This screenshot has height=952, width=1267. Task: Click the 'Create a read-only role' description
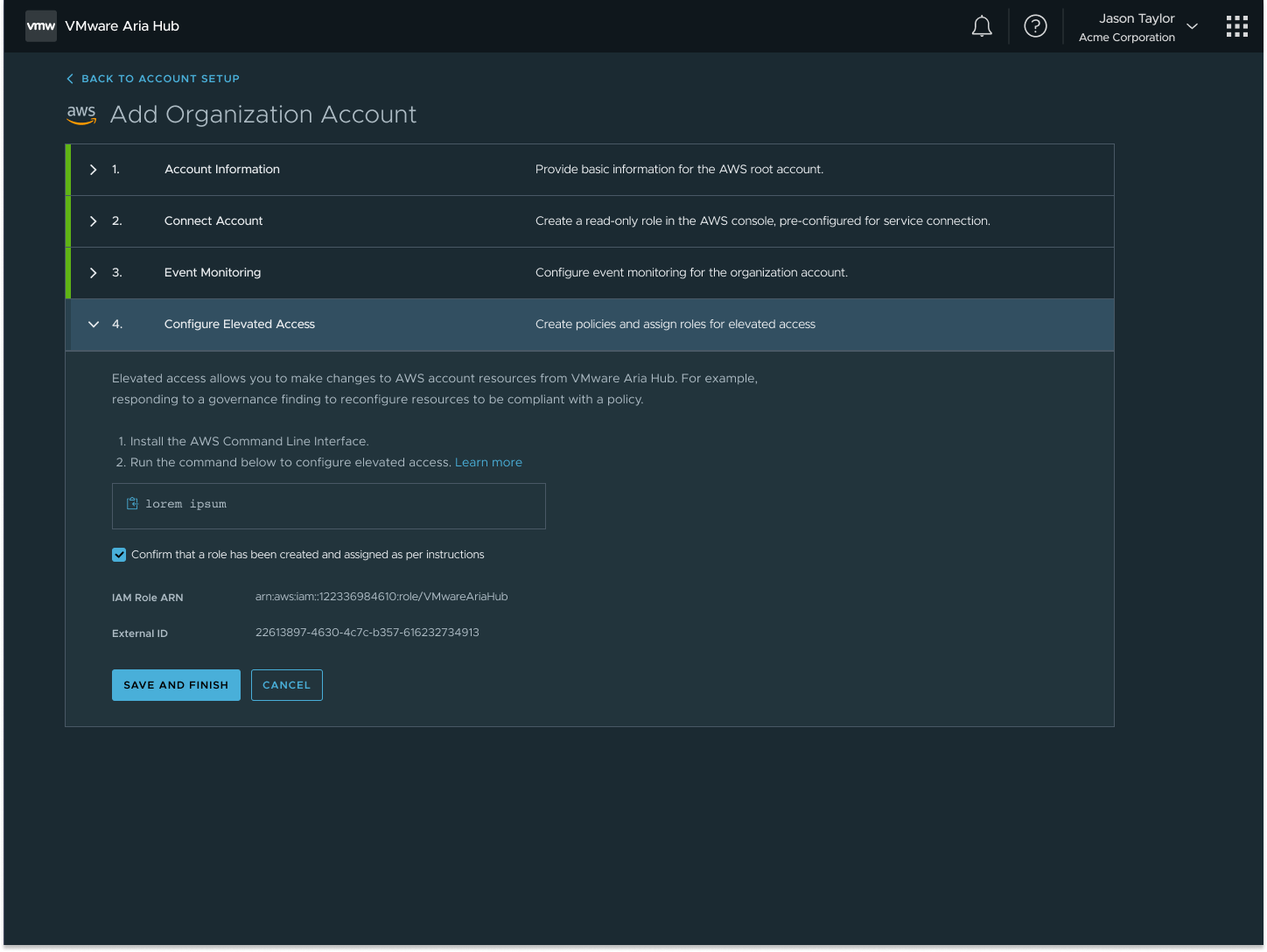click(x=763, y=221)
